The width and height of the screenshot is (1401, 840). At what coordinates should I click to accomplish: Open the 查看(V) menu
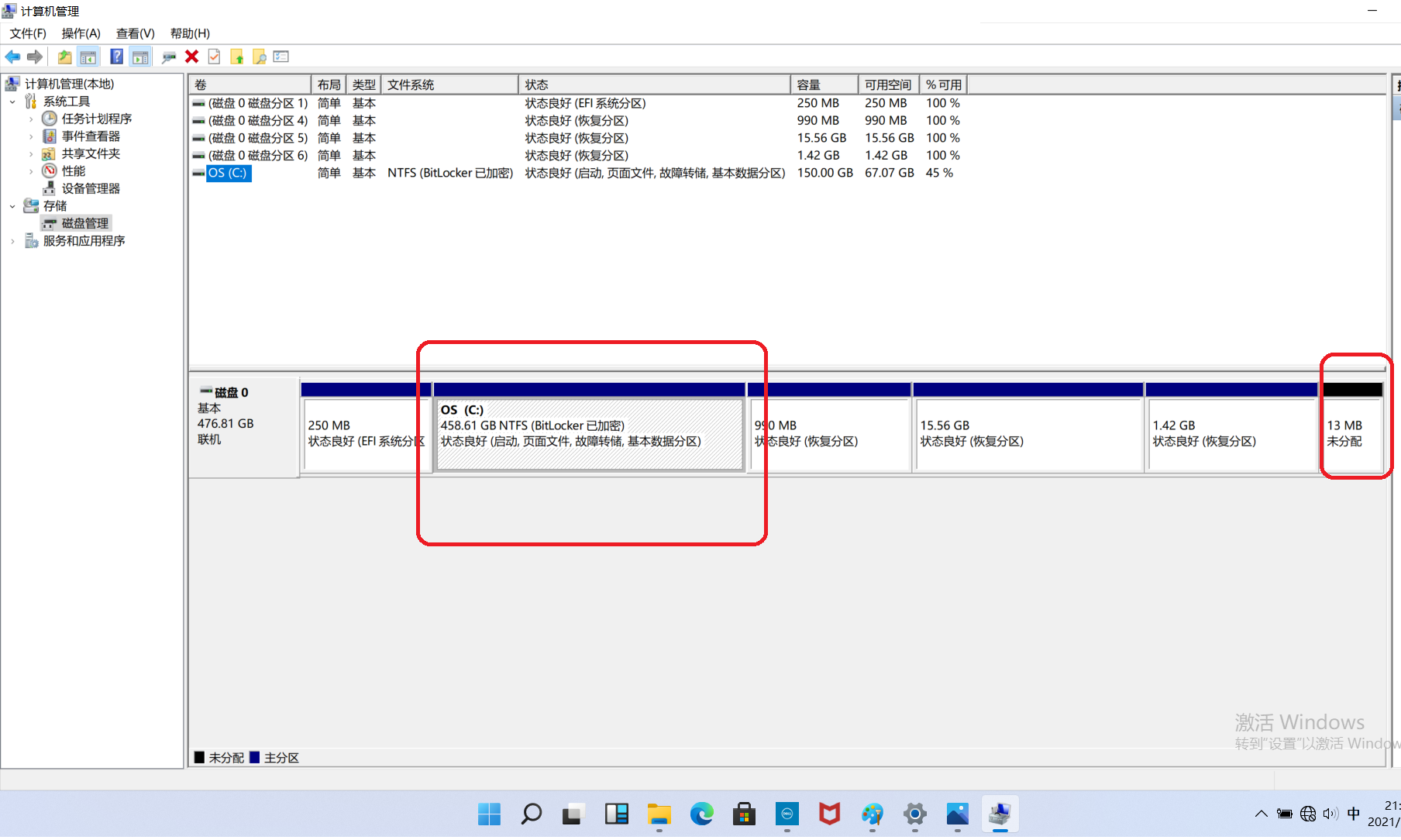coord(135,33)
